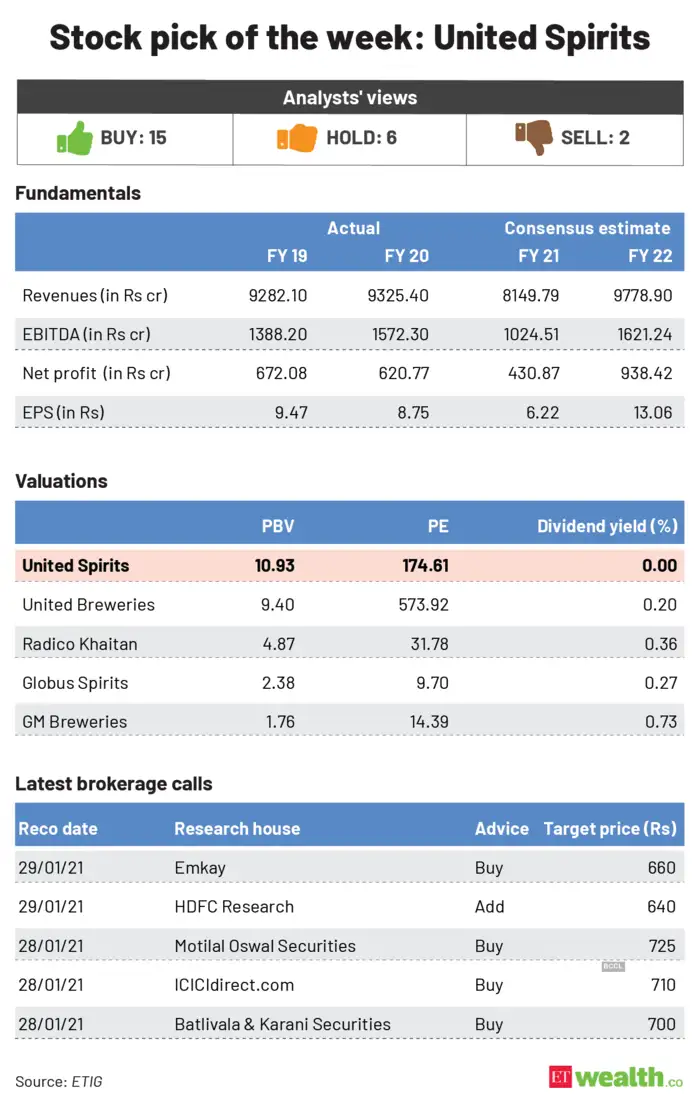Click the ETIG source text
700x1104 pixels.
[x=86, y=1081]
